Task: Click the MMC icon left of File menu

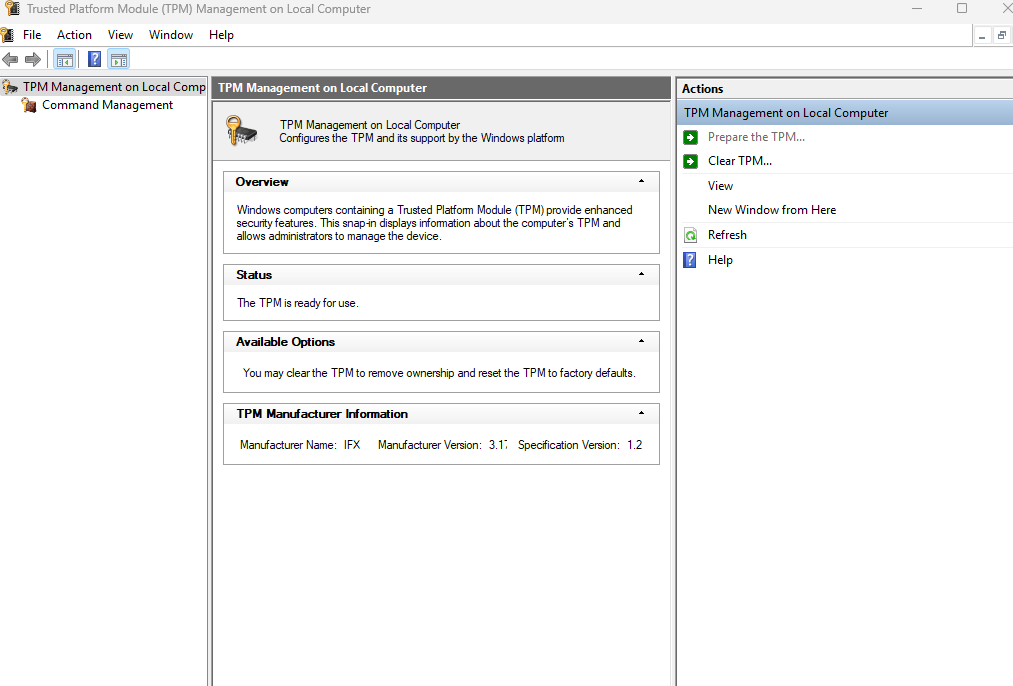Action: click(x=7, y=35)
